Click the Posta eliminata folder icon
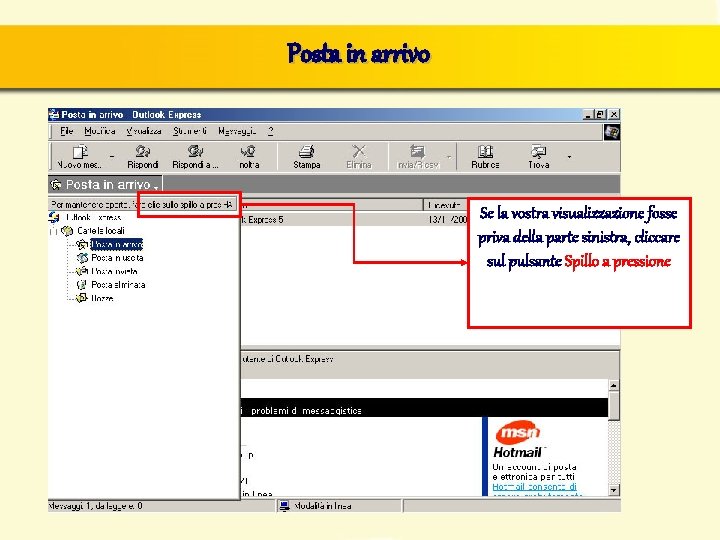The width and height of the screenshot is (720, 540). (x=82, y=285)
